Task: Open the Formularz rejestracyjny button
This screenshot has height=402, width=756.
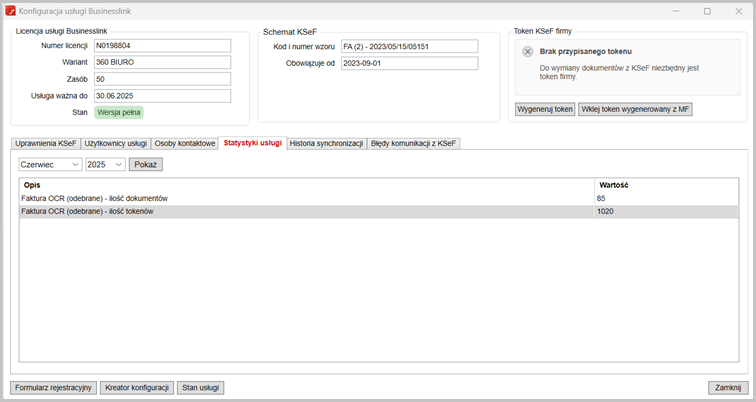Action: point(54,388)
